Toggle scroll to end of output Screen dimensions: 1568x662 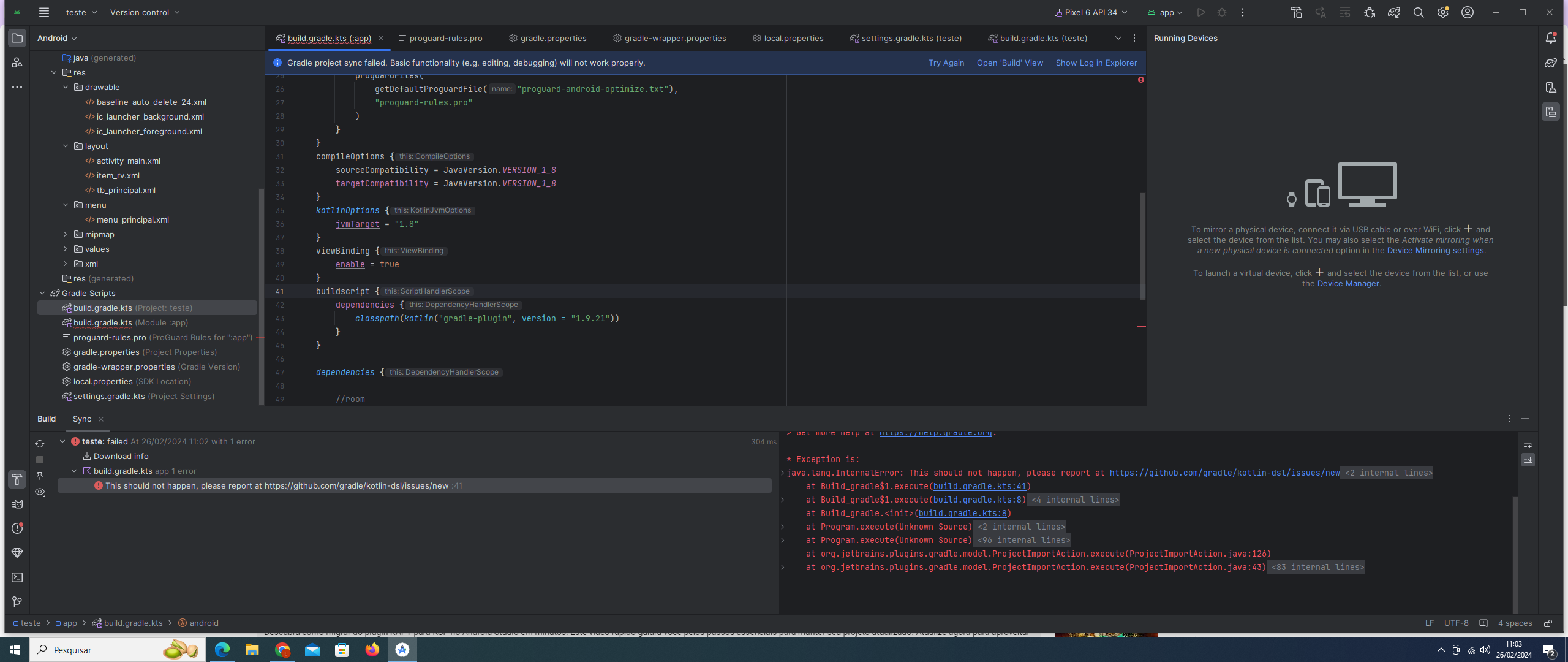point(1528,460)
